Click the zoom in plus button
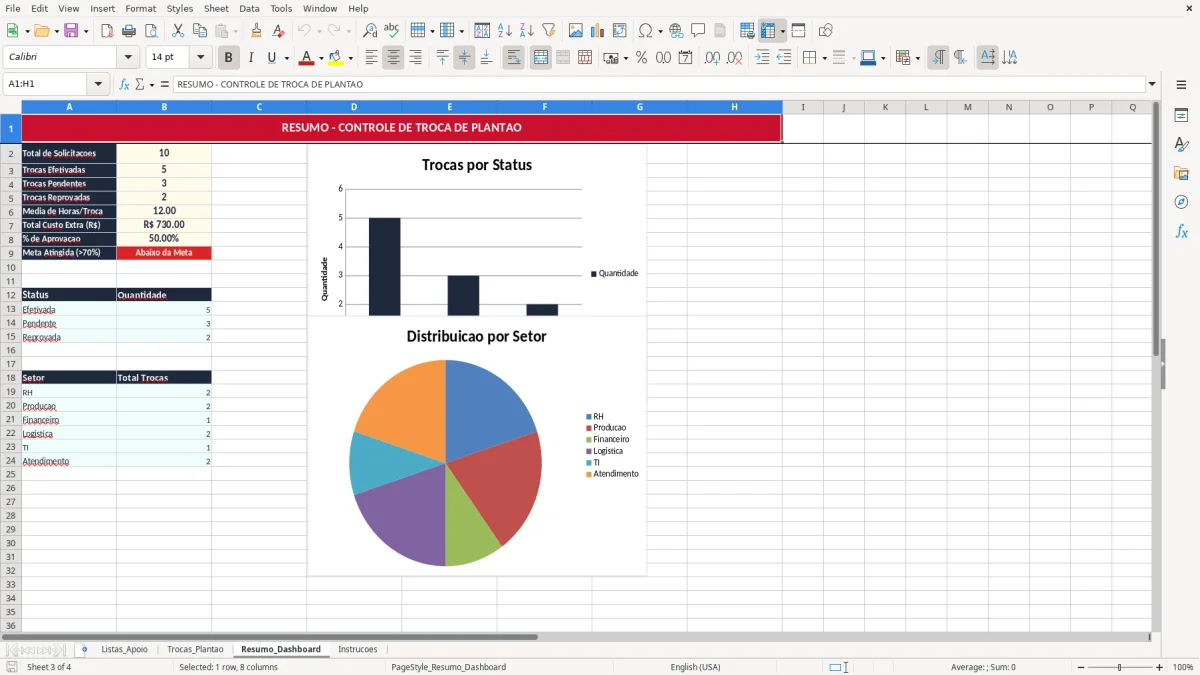Image resolution: width=1200 pixels, height=675 pixels. pyautogui.click(x=1160, y=667)
